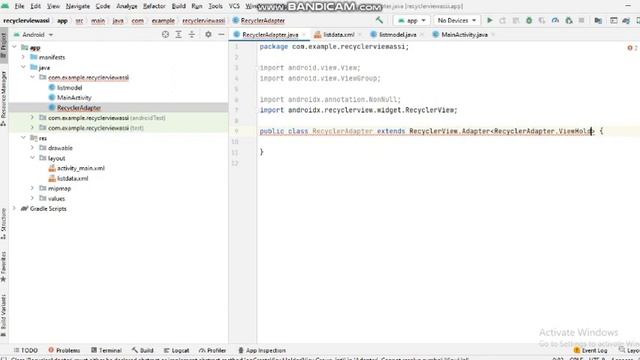Expand Gradle Scripts node
The width and height of the screenshot is (640, 360).
tap(15, 209)
